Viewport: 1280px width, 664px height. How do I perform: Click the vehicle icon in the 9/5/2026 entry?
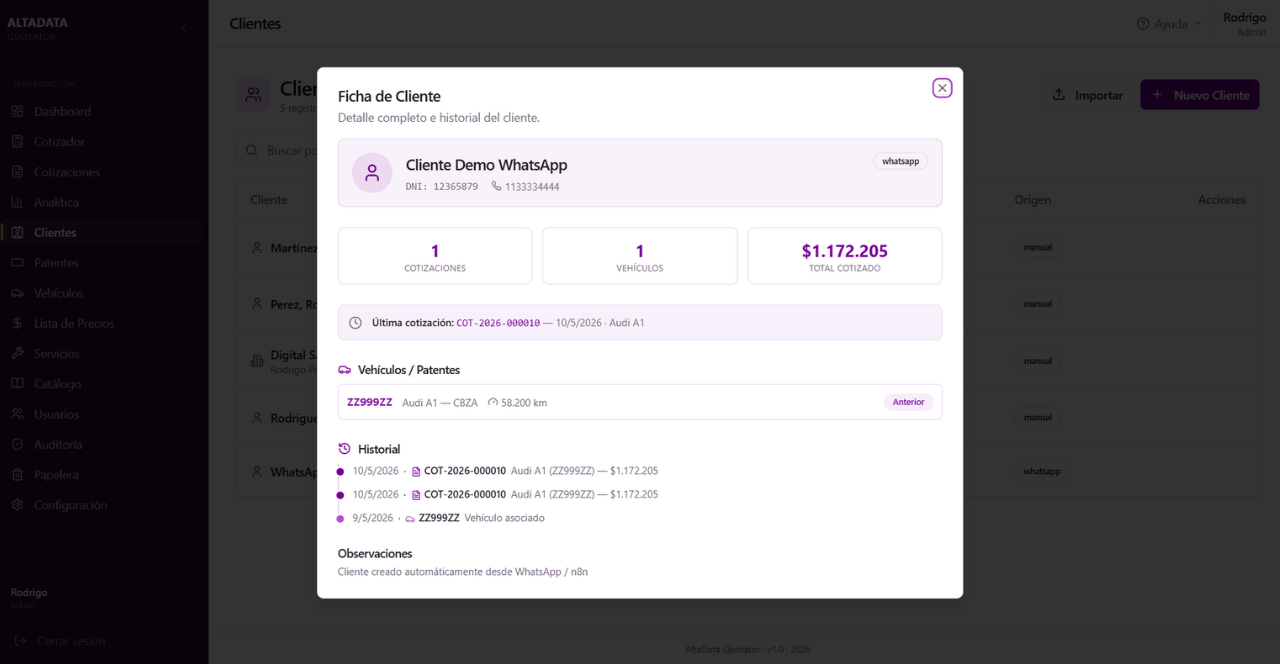pos(410,519)
